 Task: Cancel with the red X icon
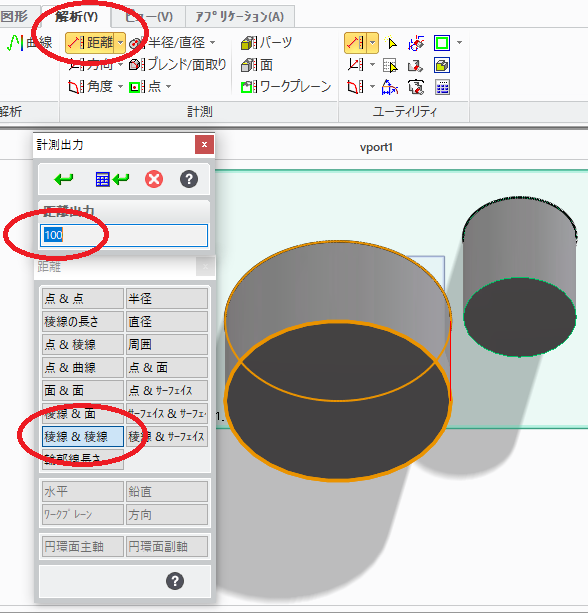click(x=154, y=179)
